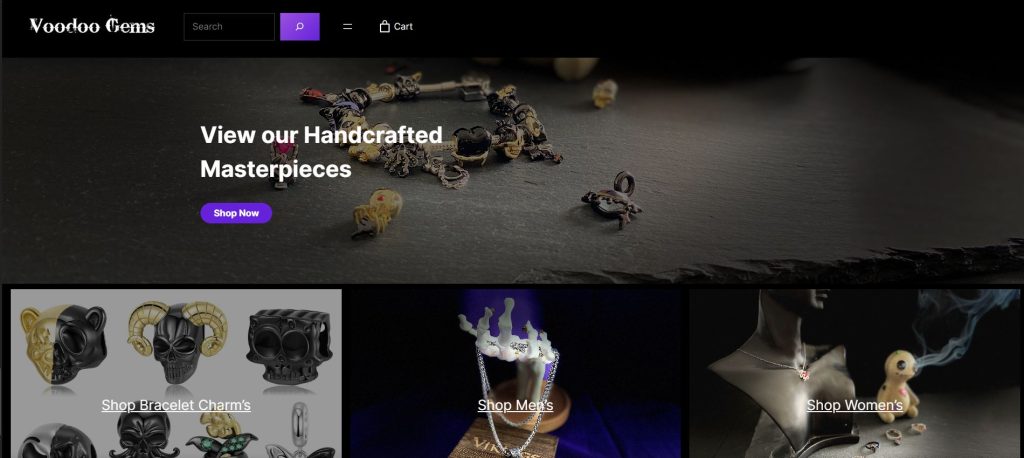The width and height of the screenshot is (1024, 458).
Task: Select the square black skull charm
Action: coord(290,346)
